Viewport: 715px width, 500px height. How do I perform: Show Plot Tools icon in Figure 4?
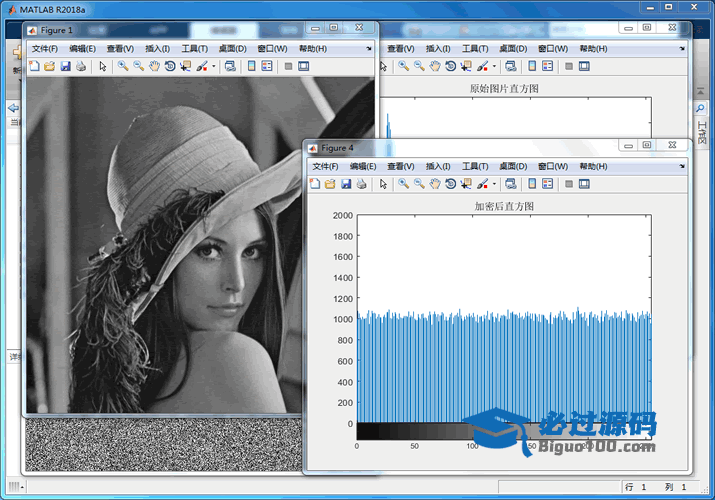coord(584,184)
